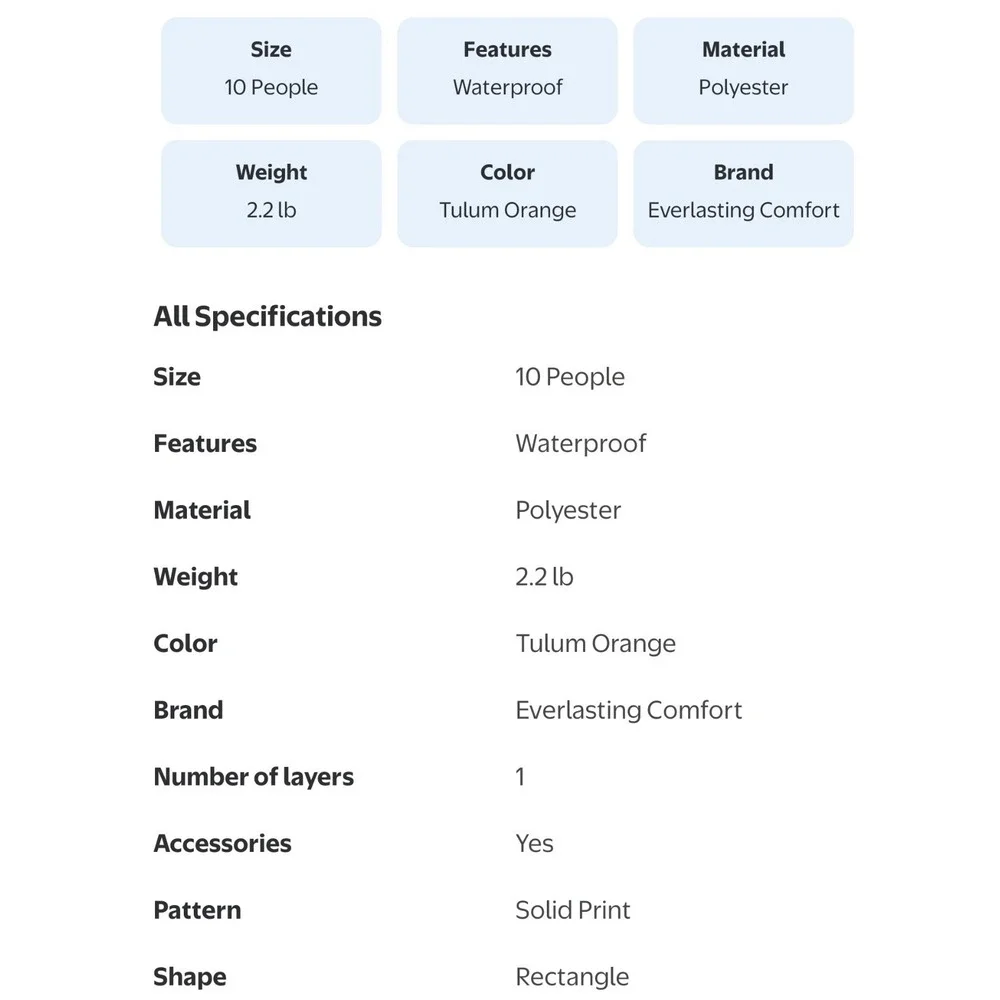Click the Color Tulum Orange card
This screenshot has width=1000, height=1000.
pyautogui.click(x=507, y=193)
